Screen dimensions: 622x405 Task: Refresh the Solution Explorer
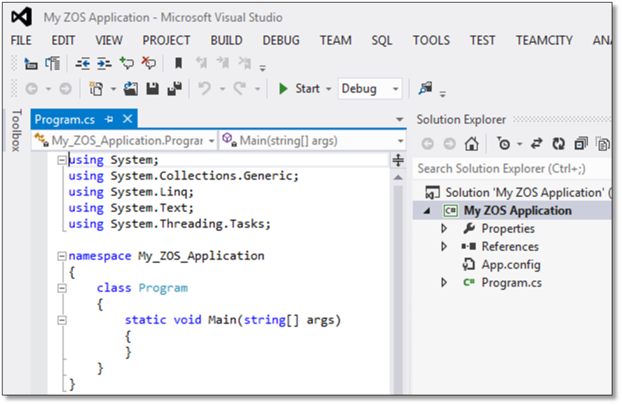click(559, 144)
